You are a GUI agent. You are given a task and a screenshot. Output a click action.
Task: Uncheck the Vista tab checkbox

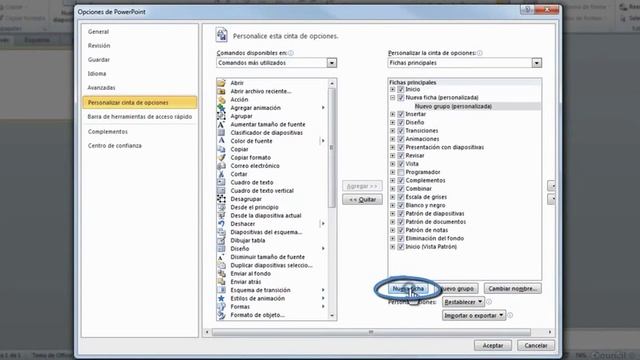(x=401, y=164)
